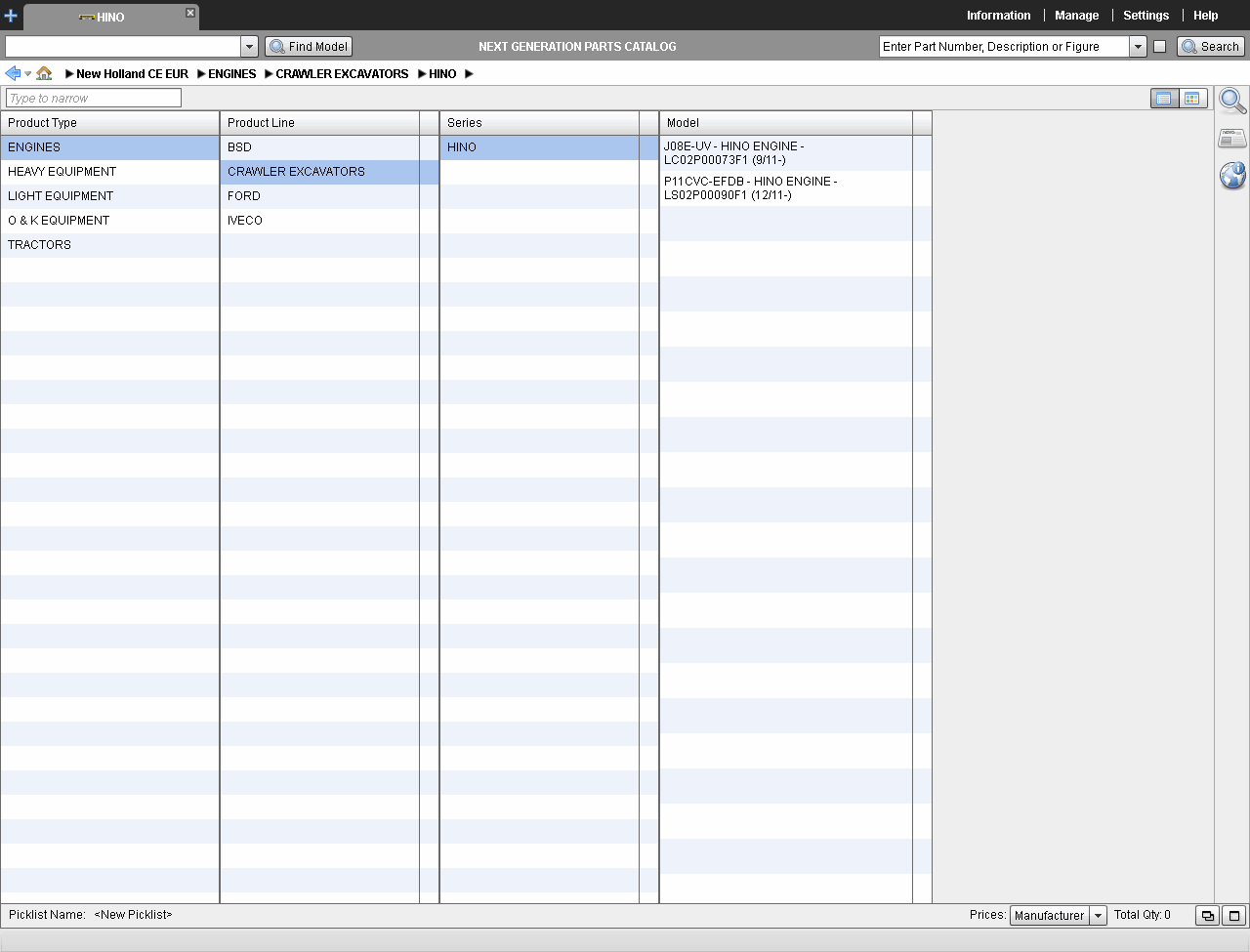Open the back history dropdown arrow

pos(28,74)
